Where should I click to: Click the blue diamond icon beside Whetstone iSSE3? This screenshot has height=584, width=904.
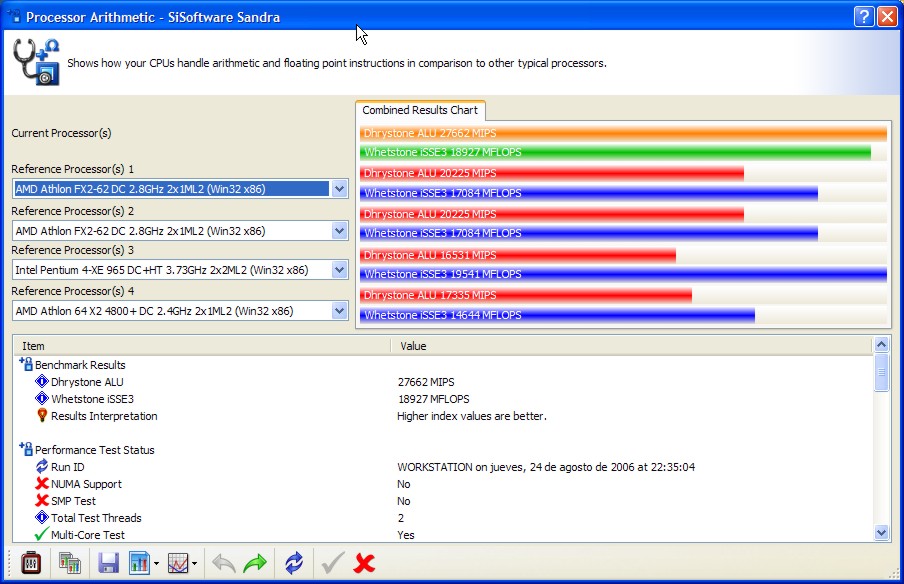(x=42, y=398)
